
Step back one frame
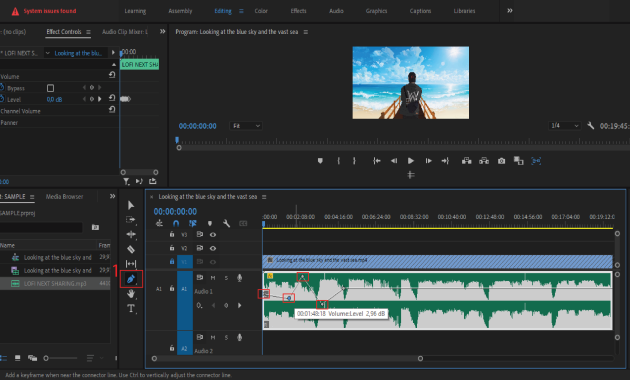point(394,161)
